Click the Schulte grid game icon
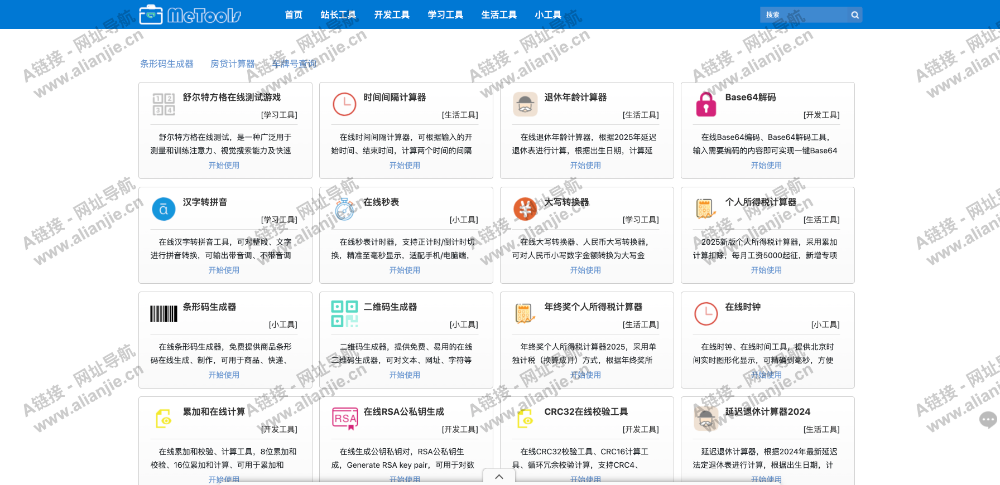Viewport: 1000px width, 485px height. click(x=164, y=105)
